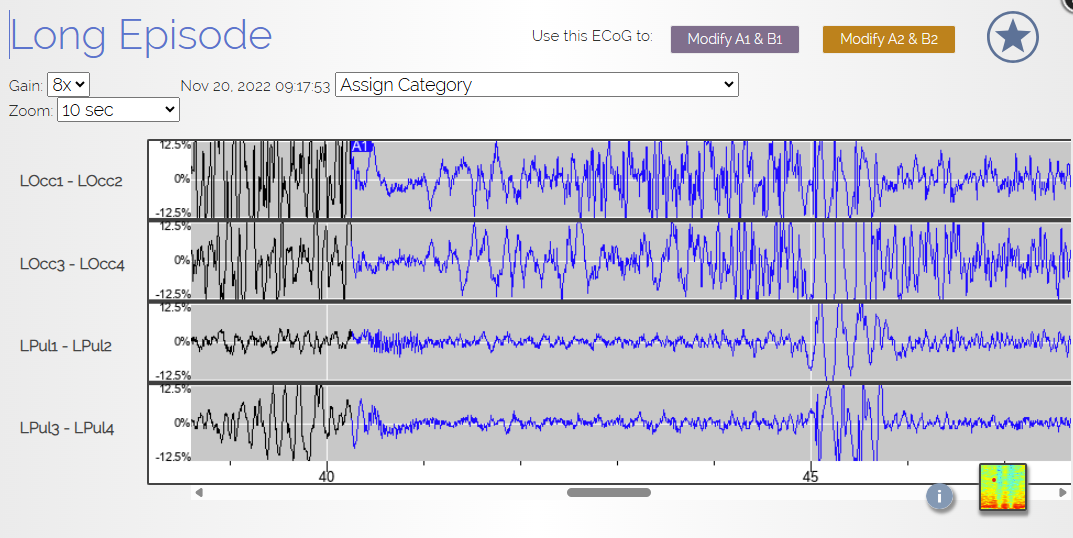Click the Long Episode title text
Screen dimensions: 1073x538
click(141, 36)
